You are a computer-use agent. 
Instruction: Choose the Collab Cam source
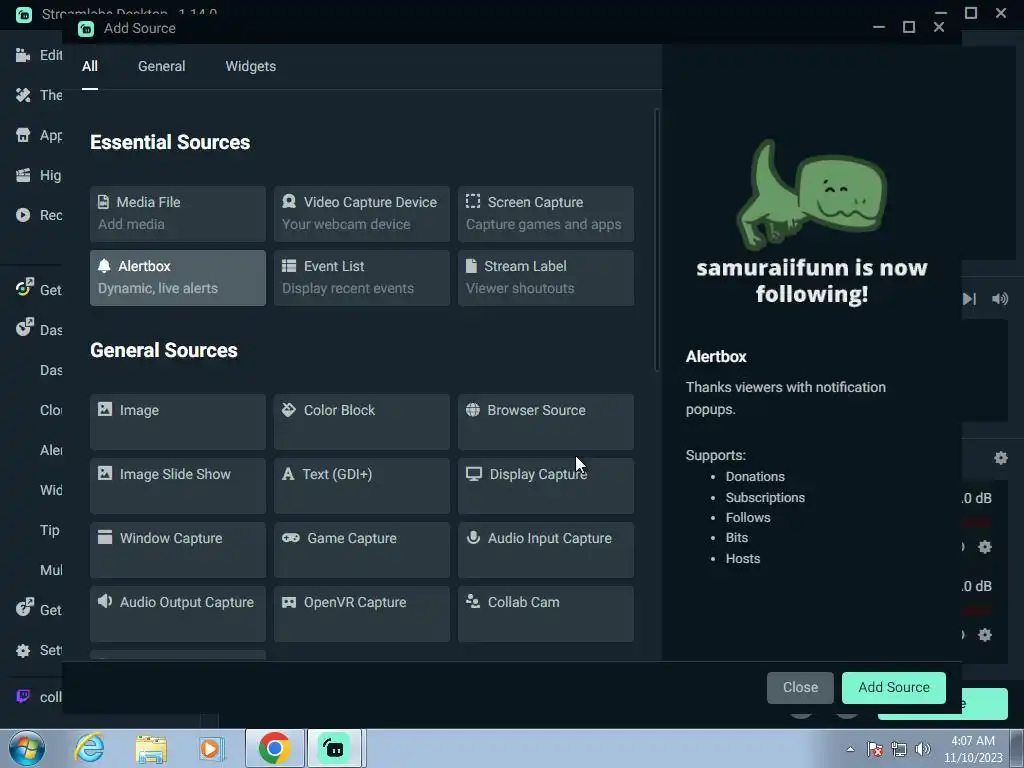(546, 614)
